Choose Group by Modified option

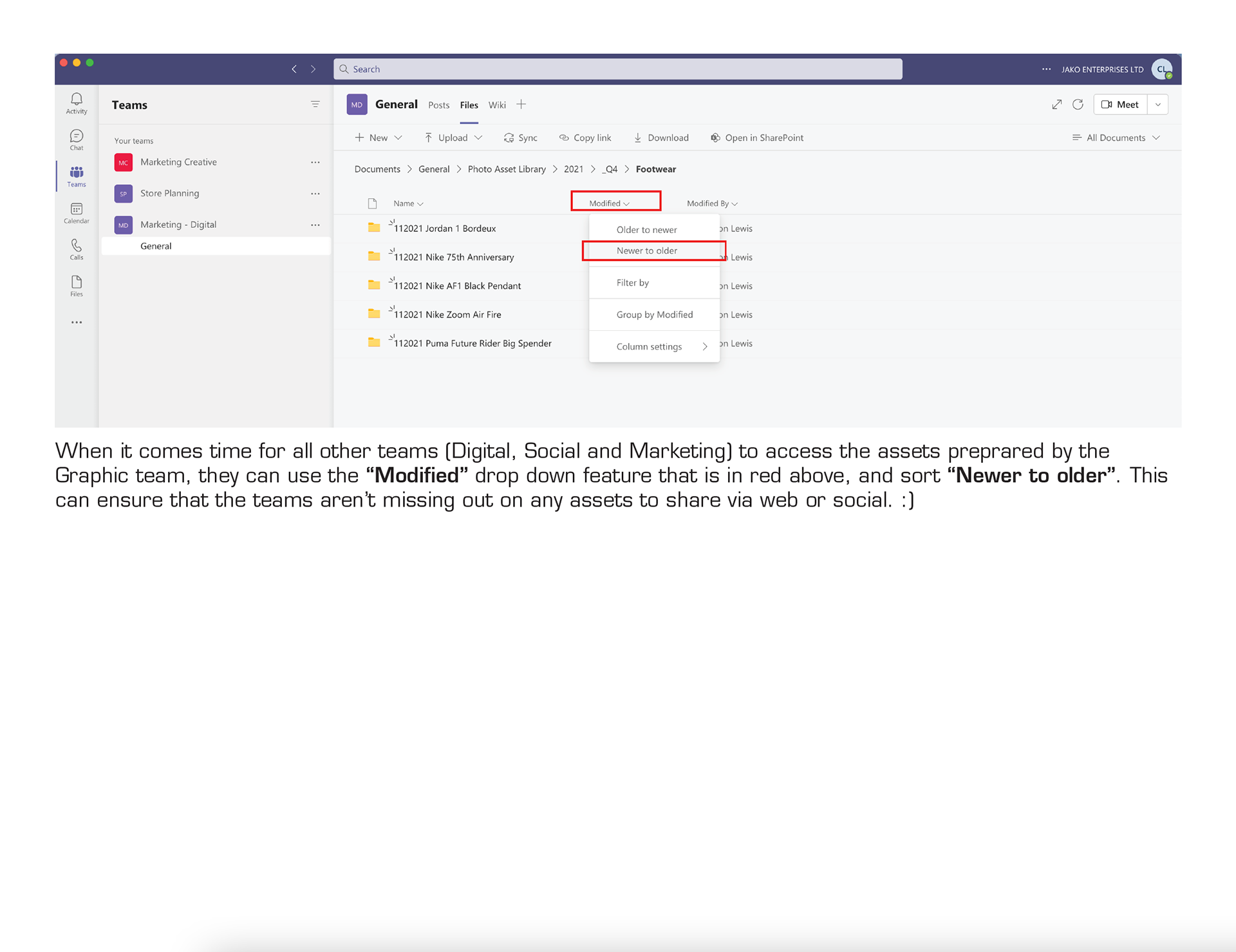(x=654, y=315)
